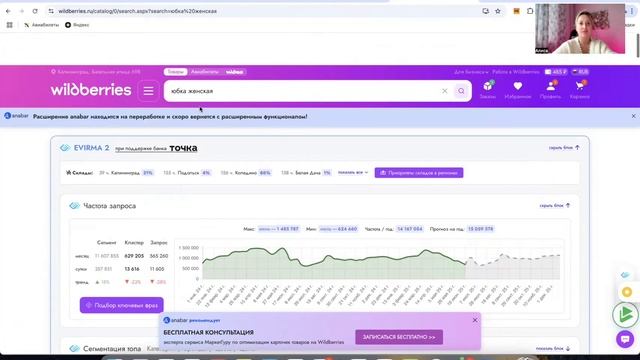Image resolution: width=640 pixels, height=360 pixels.
Task: Open the RUB currency selector
Action: click(580, 72)
